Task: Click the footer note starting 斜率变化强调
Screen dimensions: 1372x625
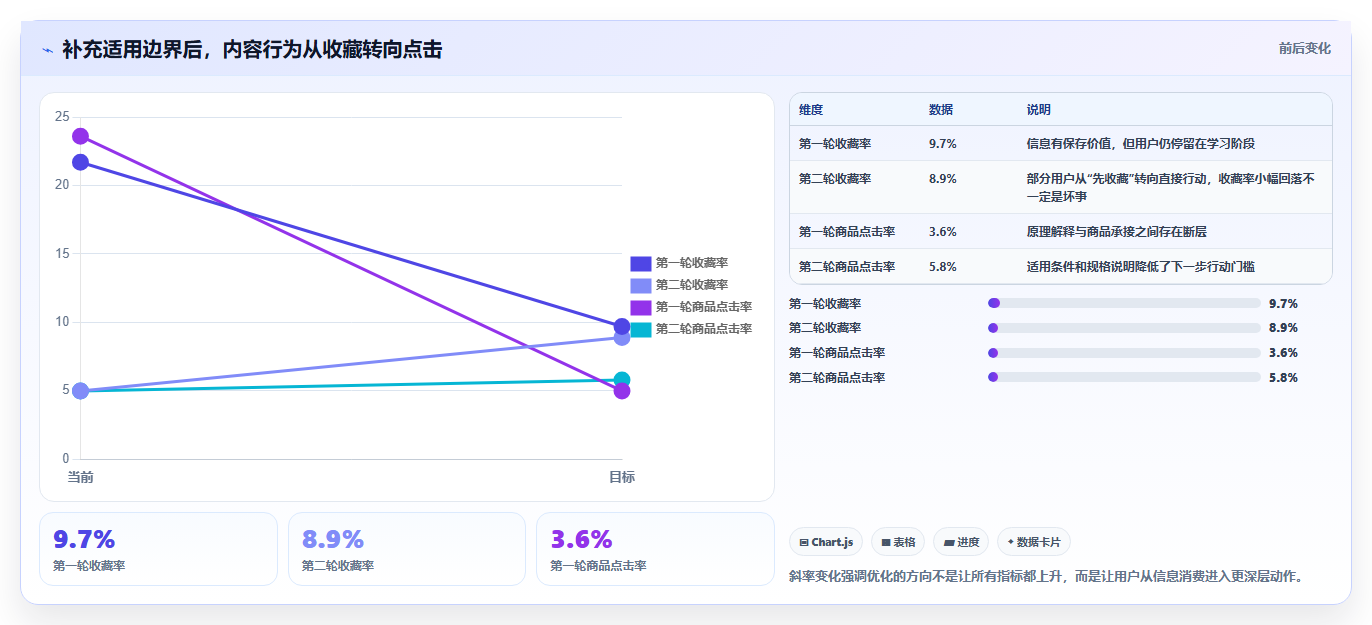Action: [x=1047, y=577]
